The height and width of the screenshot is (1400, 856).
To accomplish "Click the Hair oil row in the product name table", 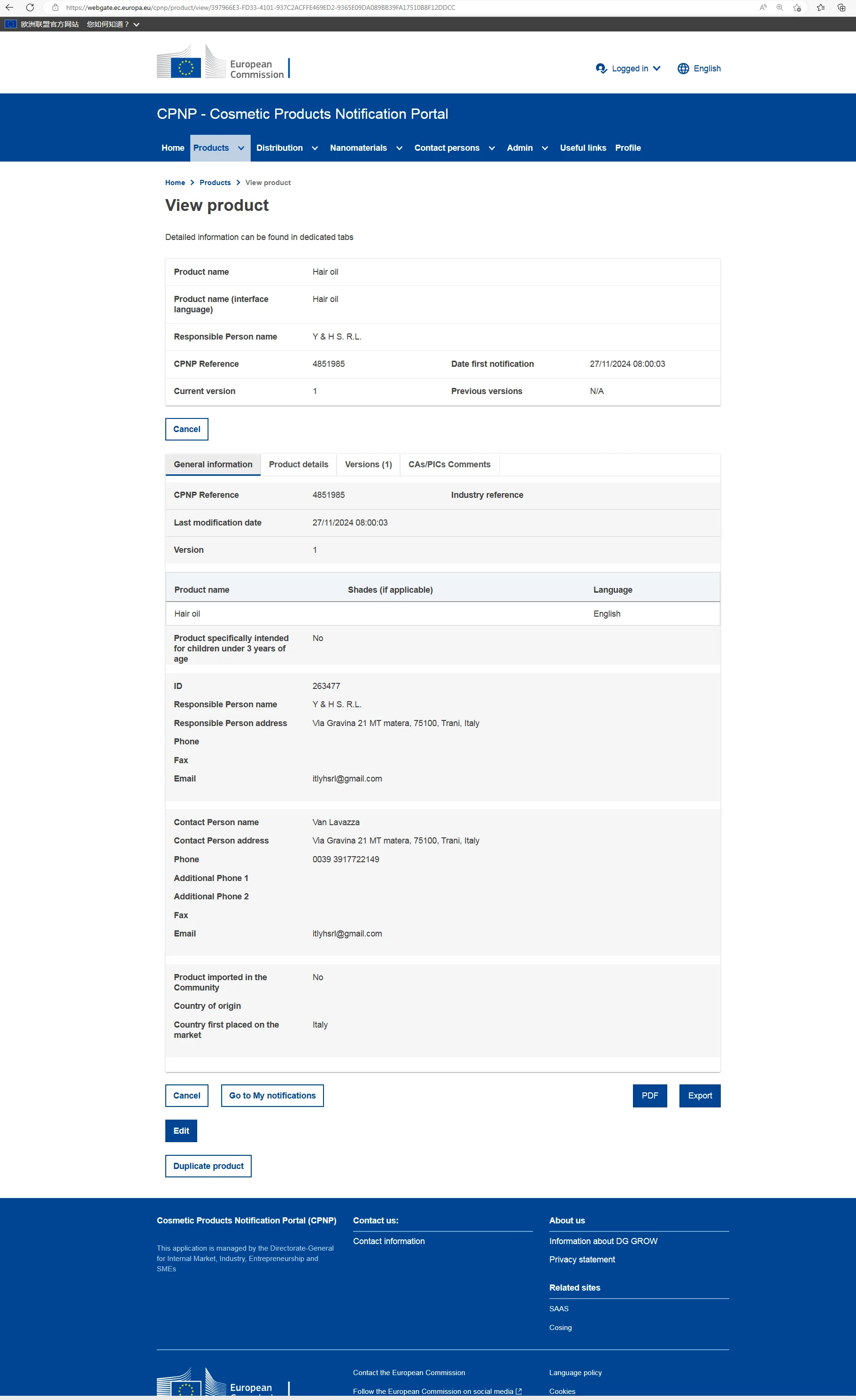I will [x=442, y=614].
